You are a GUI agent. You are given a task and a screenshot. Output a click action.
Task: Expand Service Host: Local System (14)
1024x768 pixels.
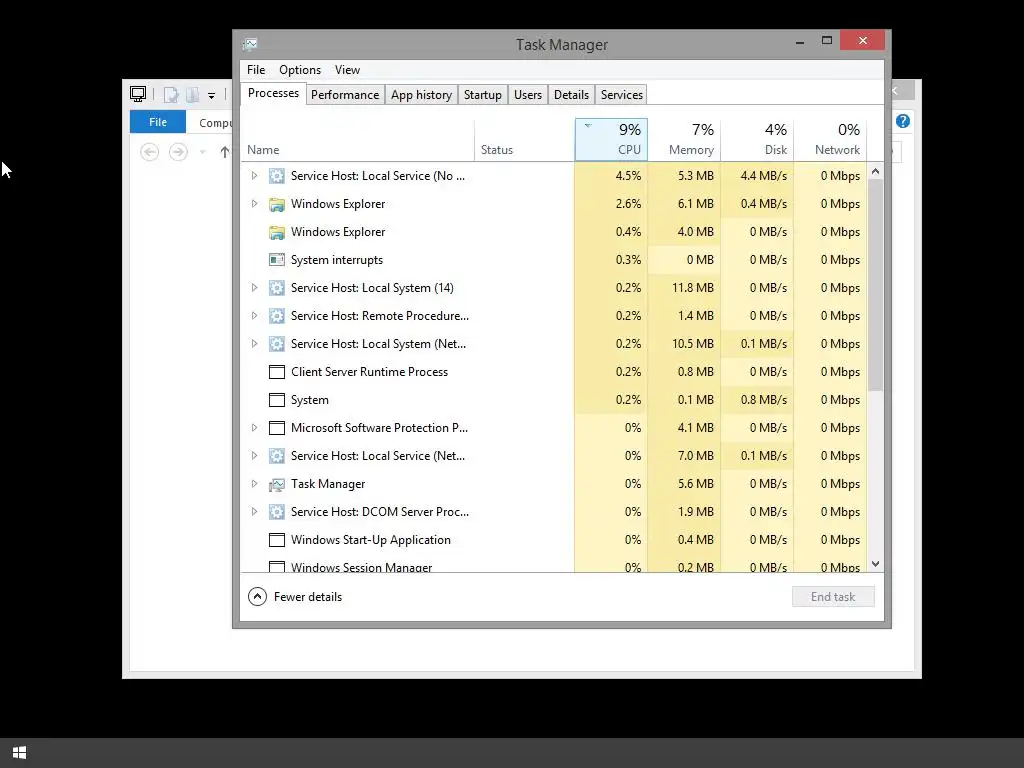pos(255,288)
